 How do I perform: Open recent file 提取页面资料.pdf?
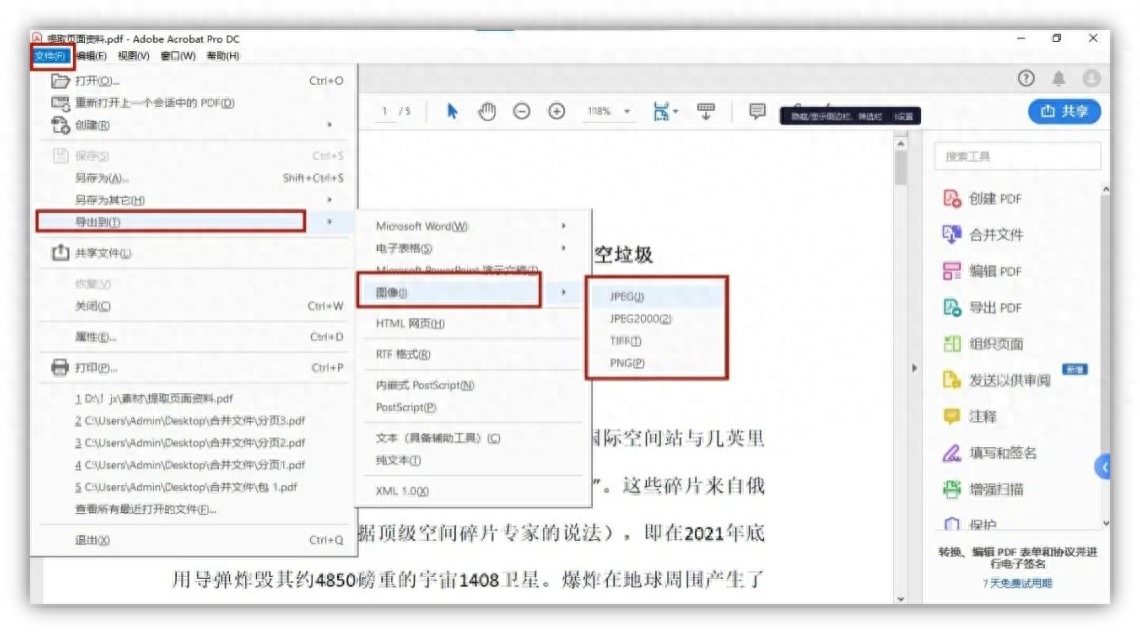click(x=154, y=398)
